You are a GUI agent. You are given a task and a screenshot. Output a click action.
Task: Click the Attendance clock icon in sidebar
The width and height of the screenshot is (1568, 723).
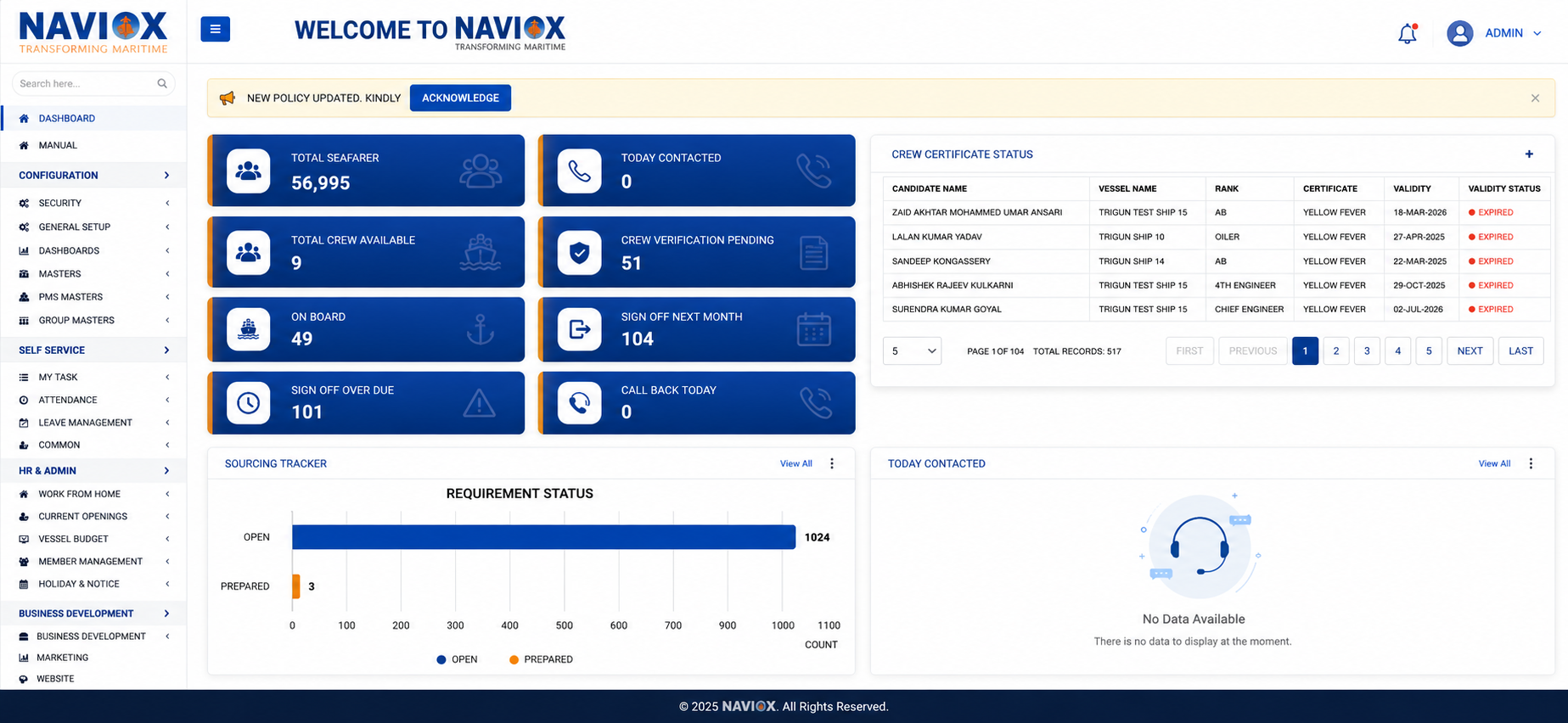point(24,400)
